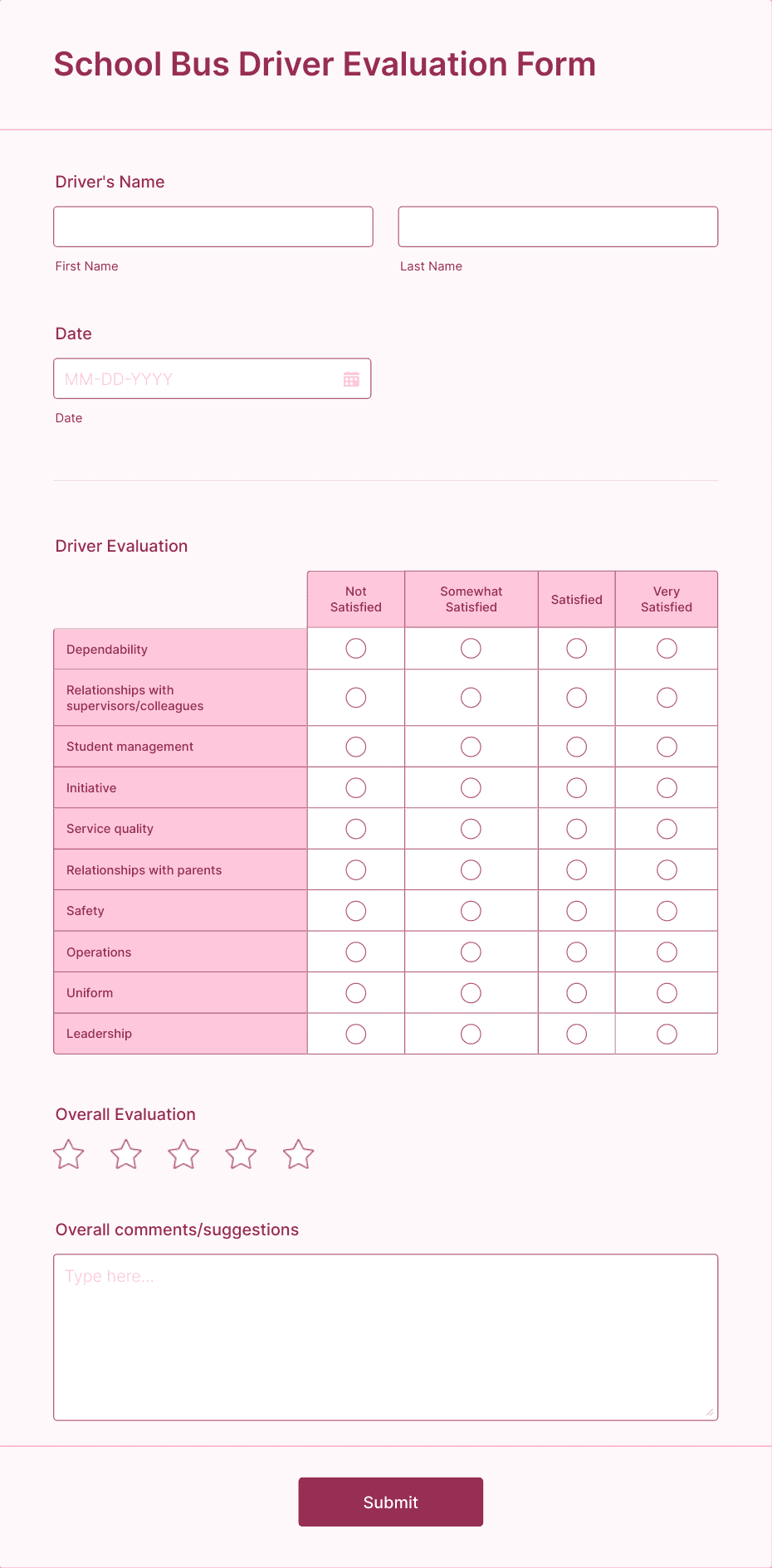Mark "Satisfied" for Relationships with parents
The image size is (772, 1568).
pos(576,869)
